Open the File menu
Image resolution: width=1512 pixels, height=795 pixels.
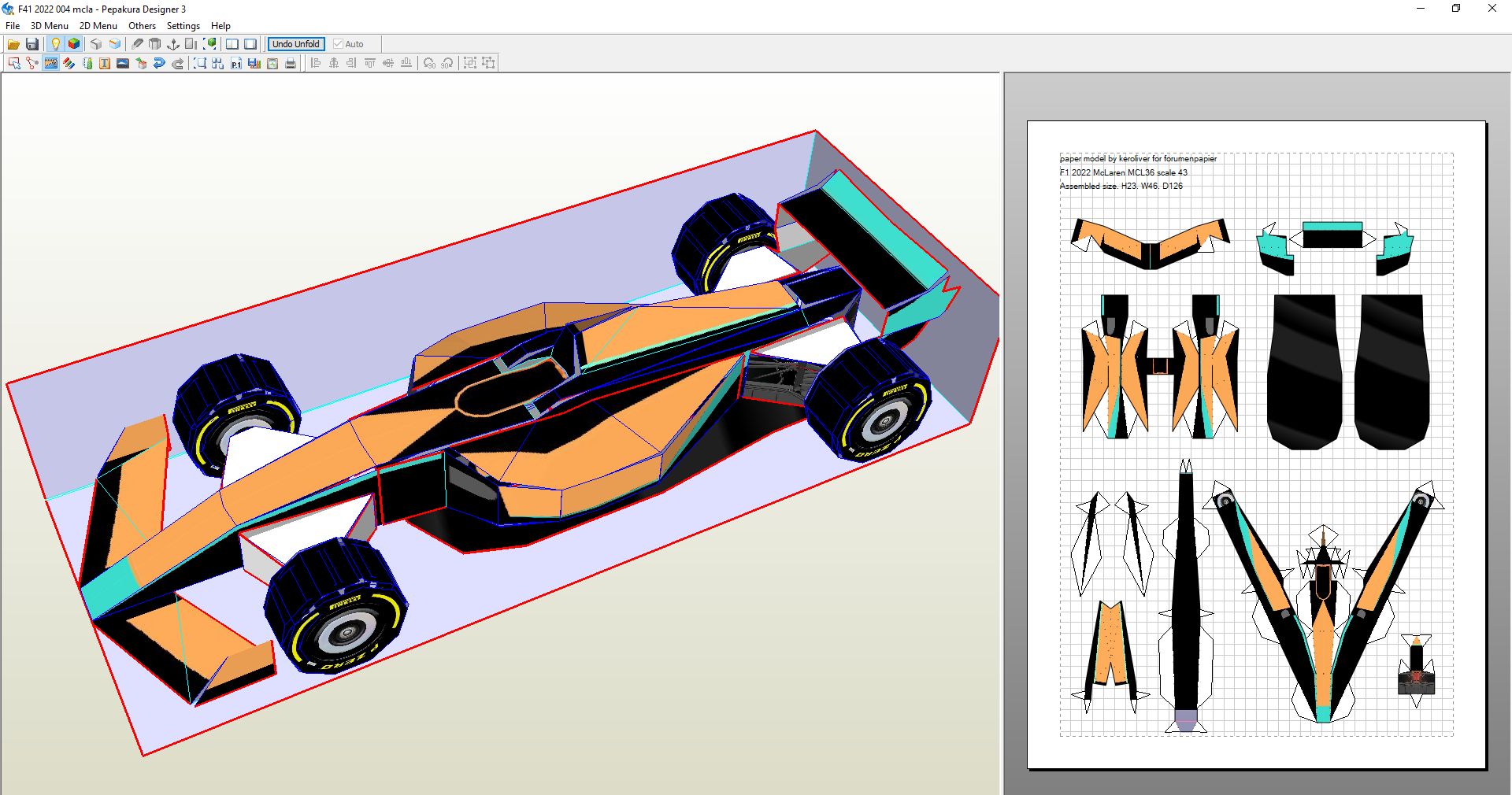coord(13,26)
